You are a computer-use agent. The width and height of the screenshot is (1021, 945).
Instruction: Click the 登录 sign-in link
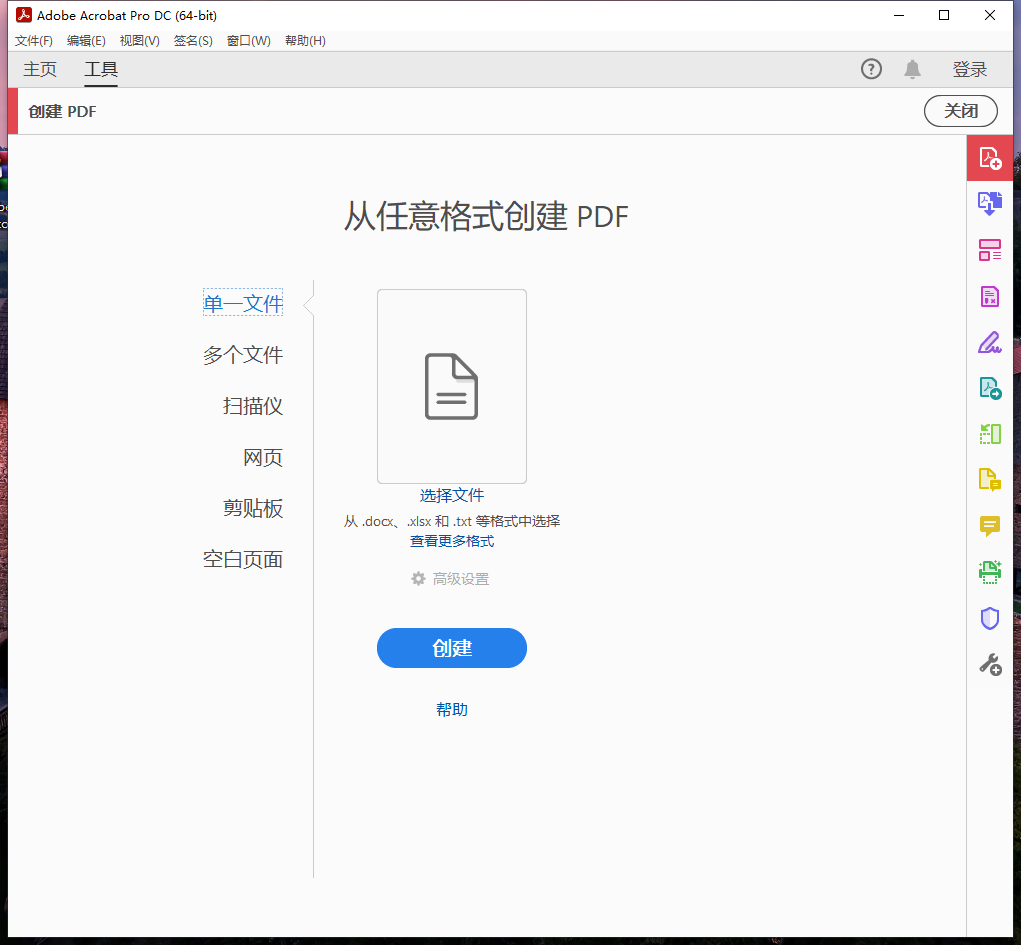(969, 69)
